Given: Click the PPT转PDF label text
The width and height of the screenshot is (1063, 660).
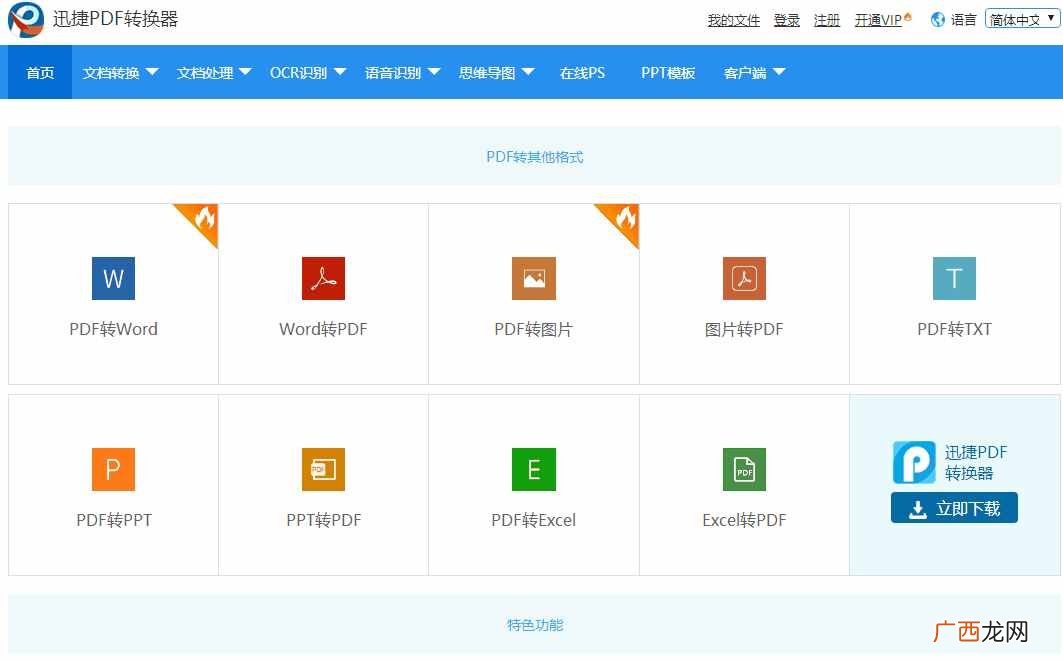Looking at the screenshot, I should (323, 520).
